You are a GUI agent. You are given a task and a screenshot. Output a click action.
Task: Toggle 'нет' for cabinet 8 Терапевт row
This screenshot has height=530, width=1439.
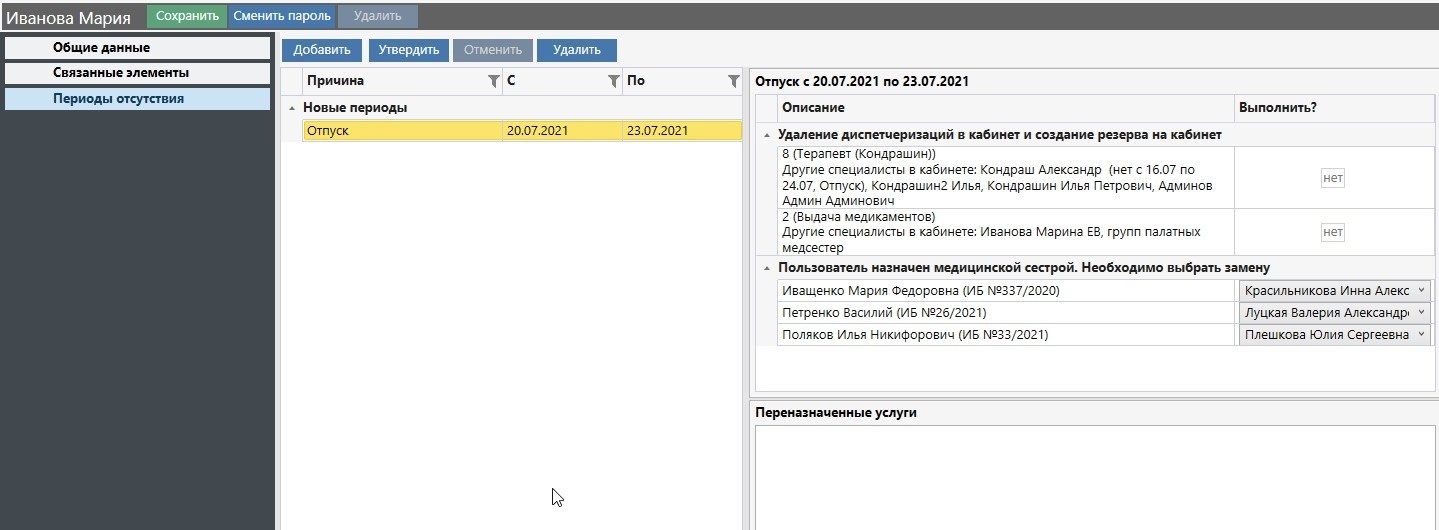click(x=1332, y=178)
